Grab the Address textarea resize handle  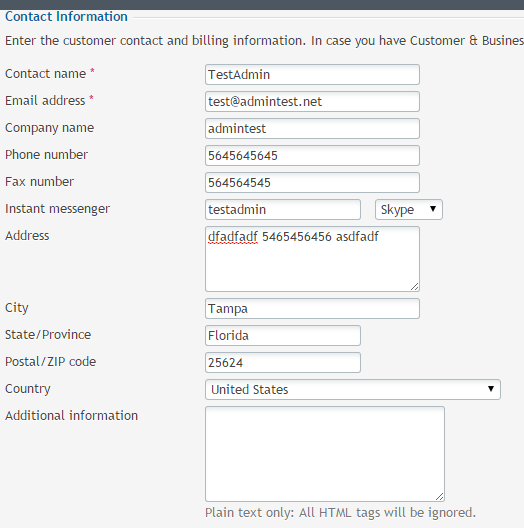click(415, 287)
